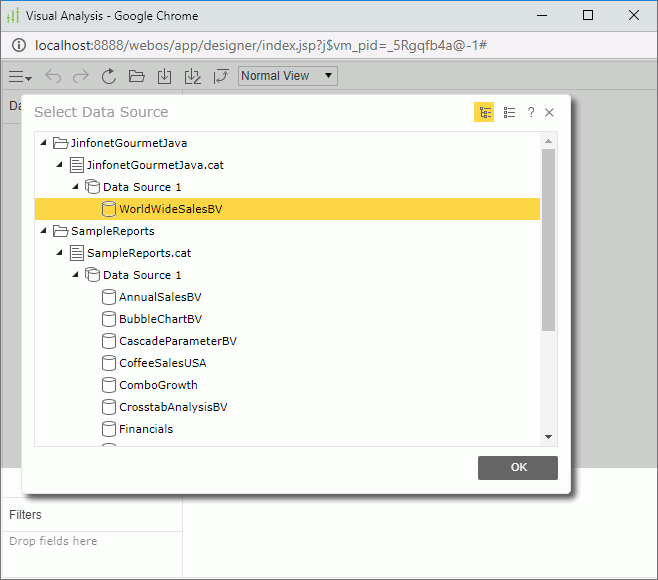Click the Open folder icon

[136, 76]
